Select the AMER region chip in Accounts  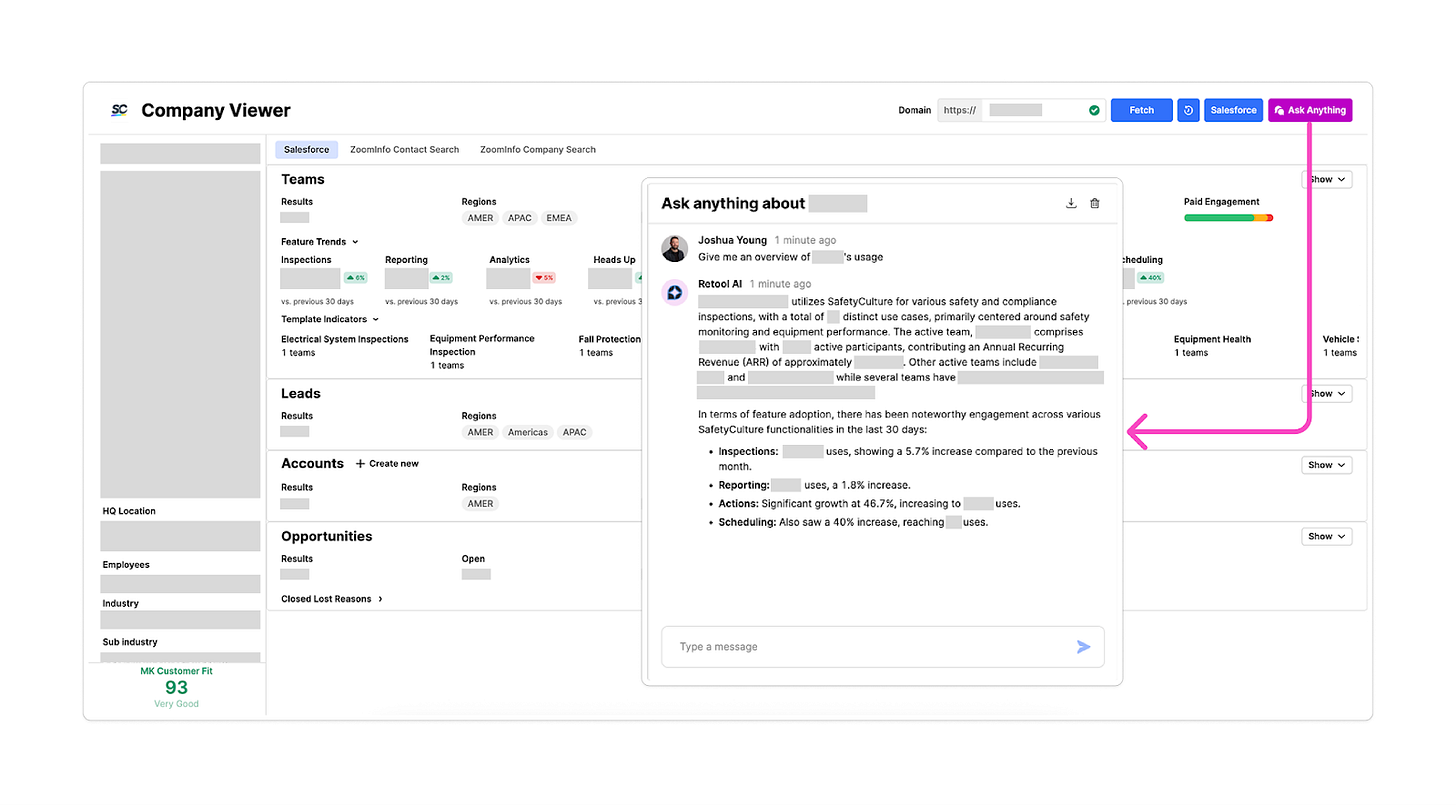[480, 504]
